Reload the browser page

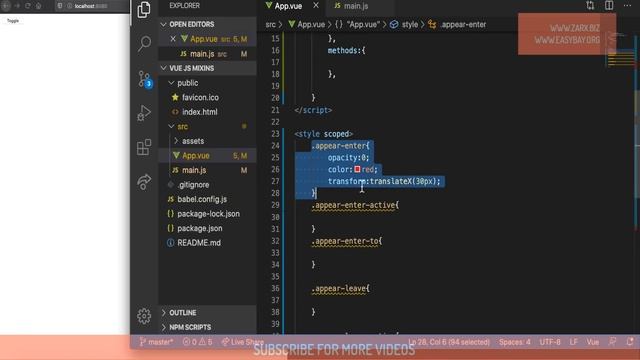point(28,6)
